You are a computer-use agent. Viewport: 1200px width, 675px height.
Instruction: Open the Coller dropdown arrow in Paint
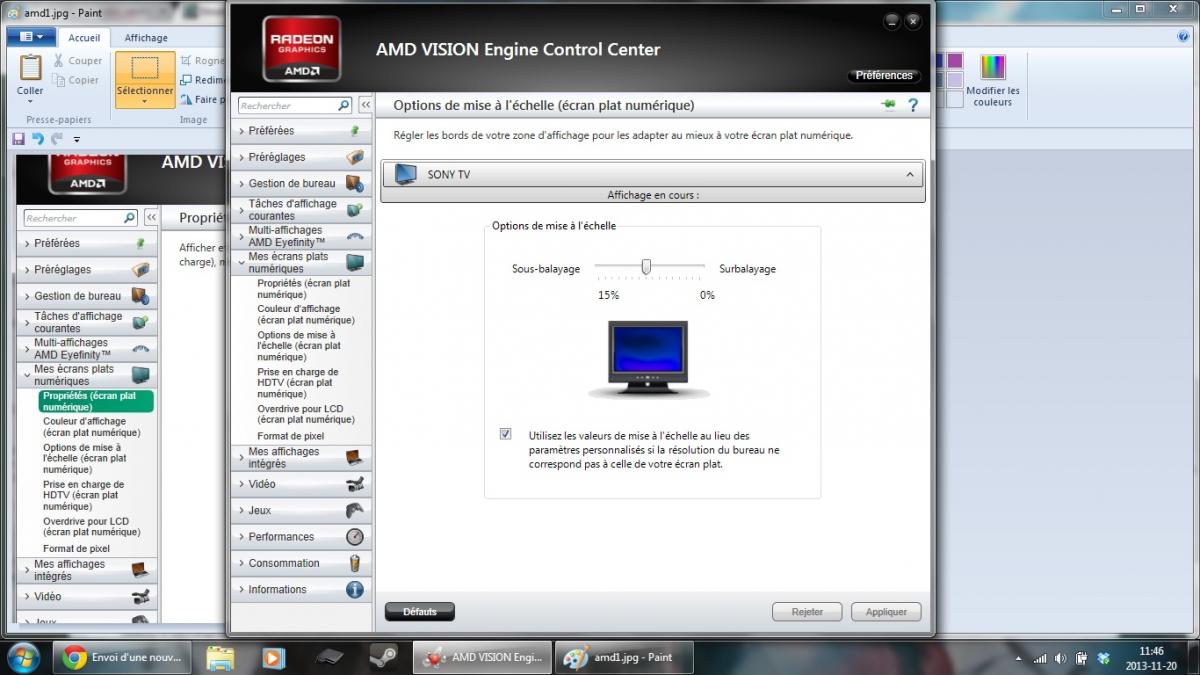click(30, 103)
